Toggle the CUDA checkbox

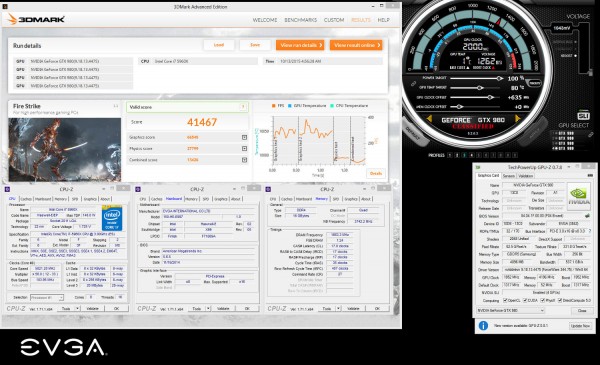pos(525,300)
